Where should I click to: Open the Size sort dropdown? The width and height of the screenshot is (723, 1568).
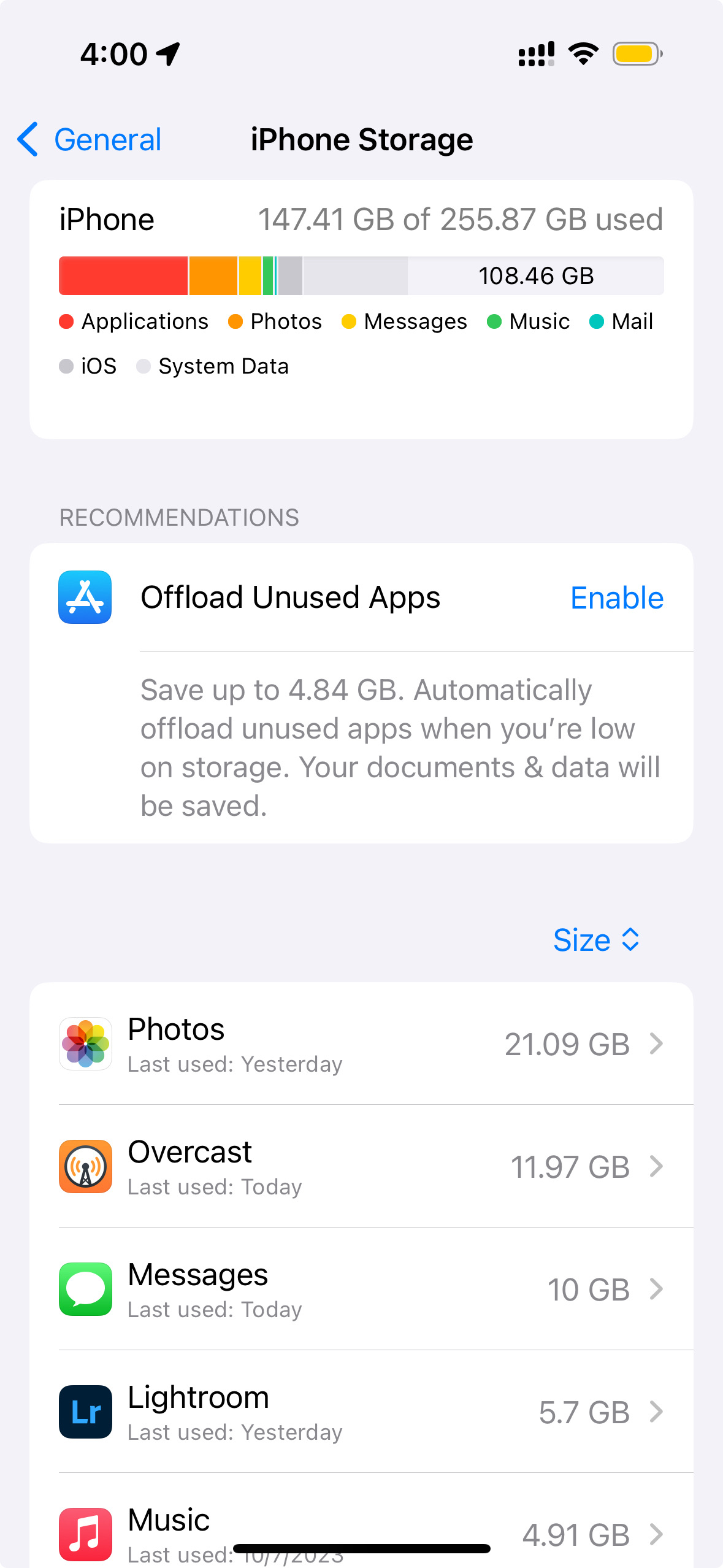pos(595,940)
